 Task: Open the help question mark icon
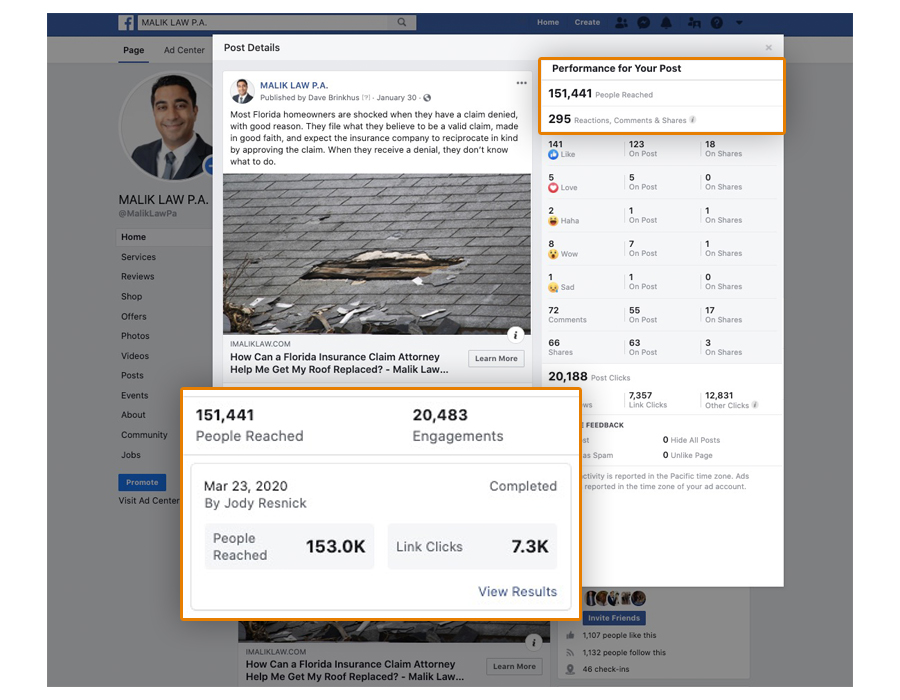(x=716, y=22)
